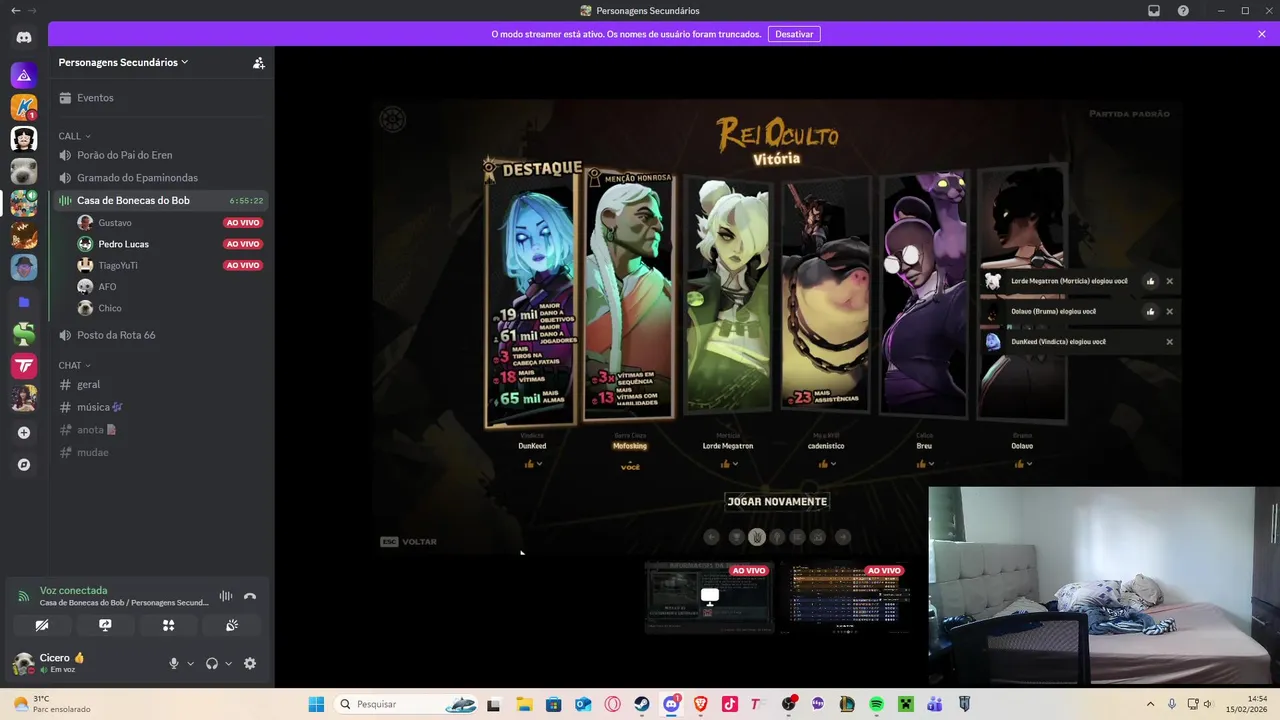Screen dimensions: 1280x720
Task: Select user Chico in voice list
Action: (x=170, y=308)
